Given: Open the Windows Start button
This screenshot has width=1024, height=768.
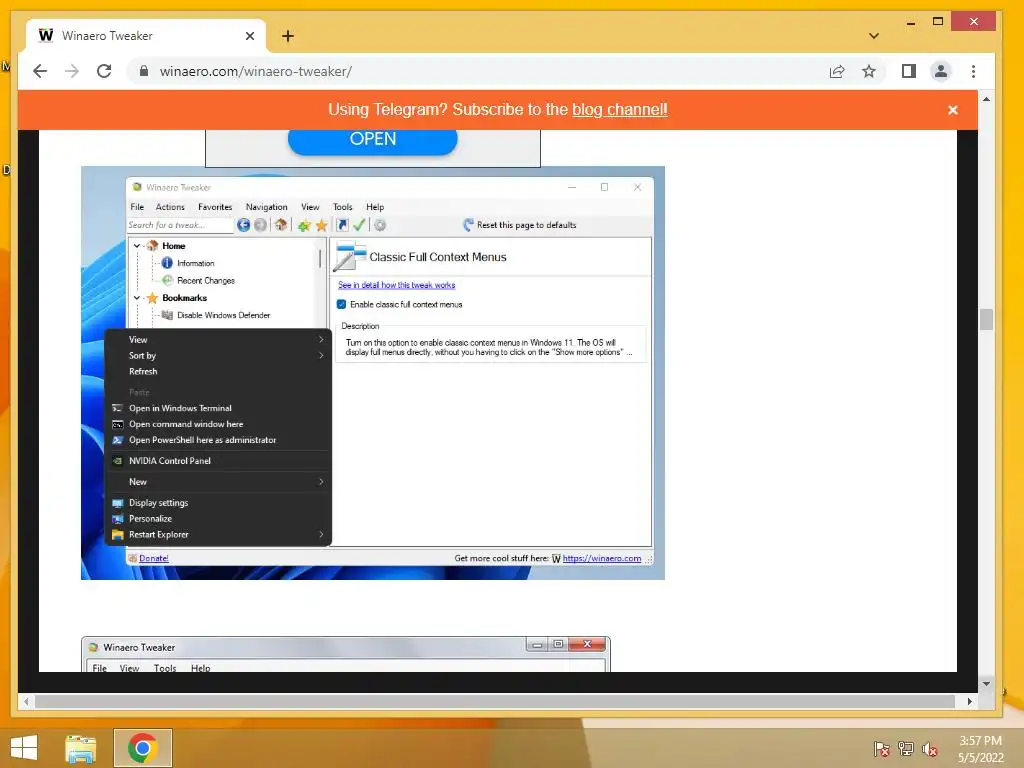Looking at the screenshot, I should coord(24,748).
